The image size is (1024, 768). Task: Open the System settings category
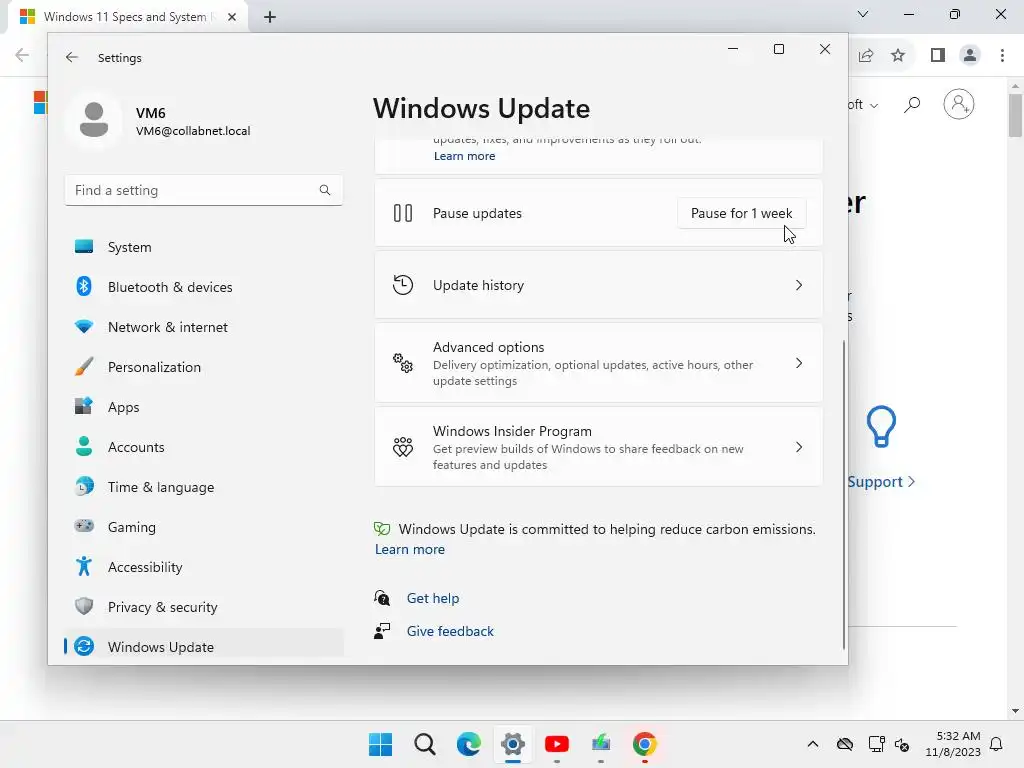(204, 247)
